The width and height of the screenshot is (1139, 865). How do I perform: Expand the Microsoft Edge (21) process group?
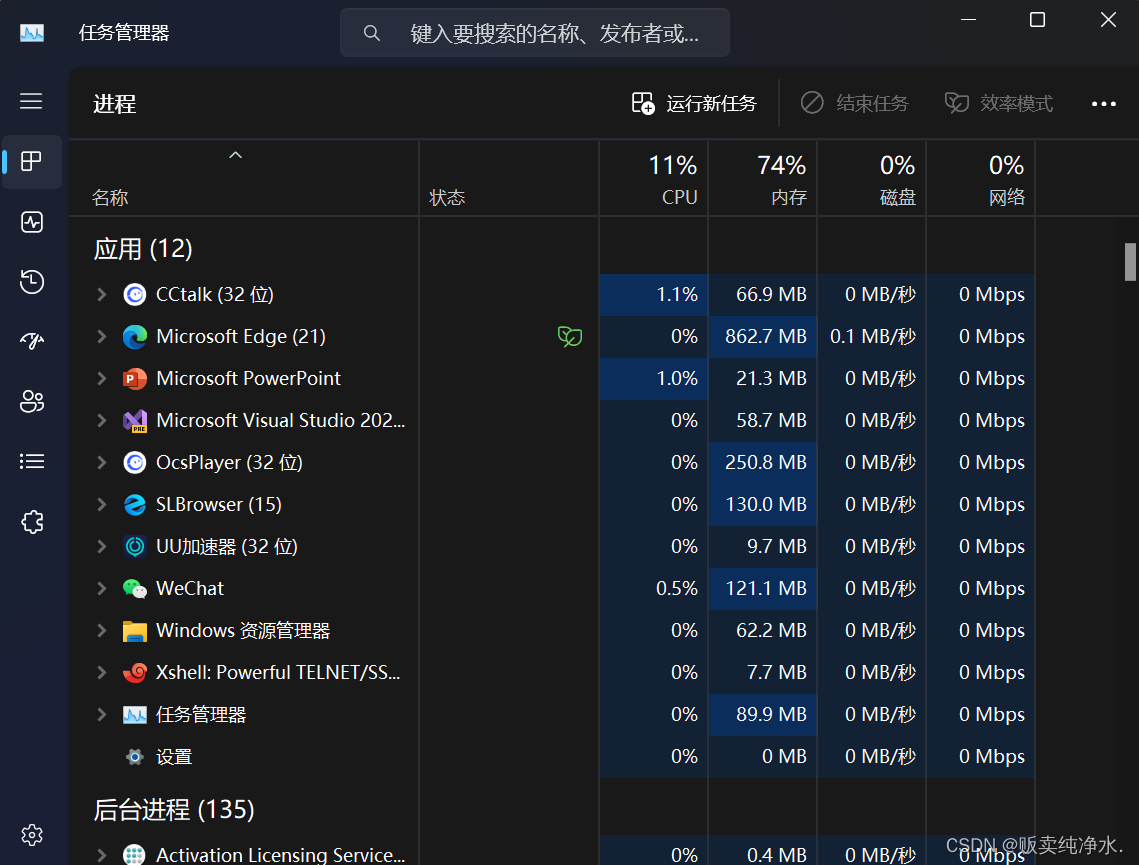click(x=102, y=337)
